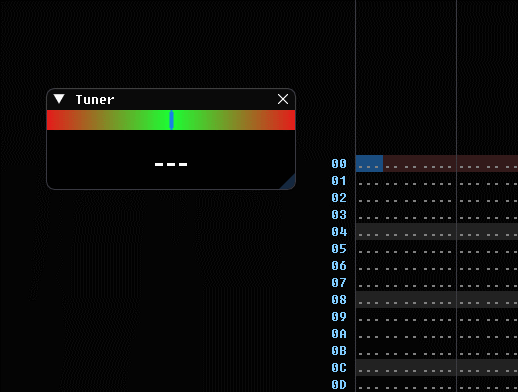Select pattern row number 04

pos(339,232)
